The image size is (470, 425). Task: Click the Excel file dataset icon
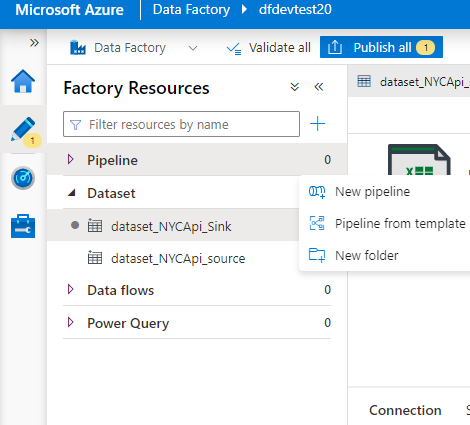coord(419,160)
